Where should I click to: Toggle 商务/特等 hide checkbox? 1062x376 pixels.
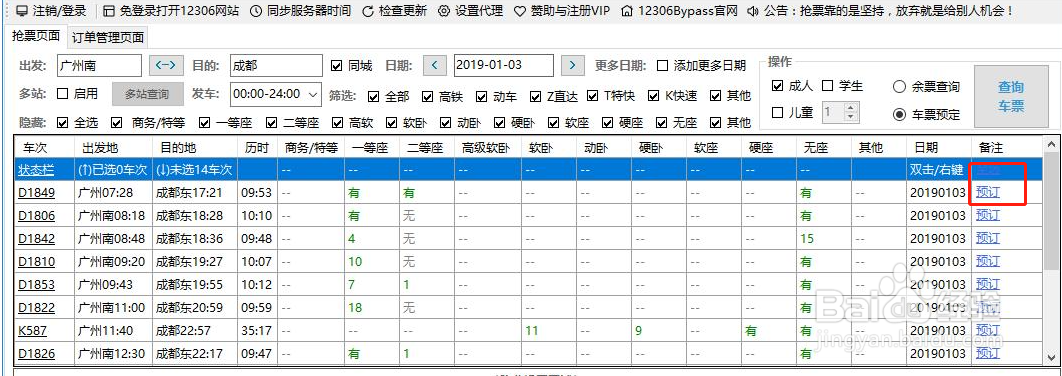[x=116, y=123]
